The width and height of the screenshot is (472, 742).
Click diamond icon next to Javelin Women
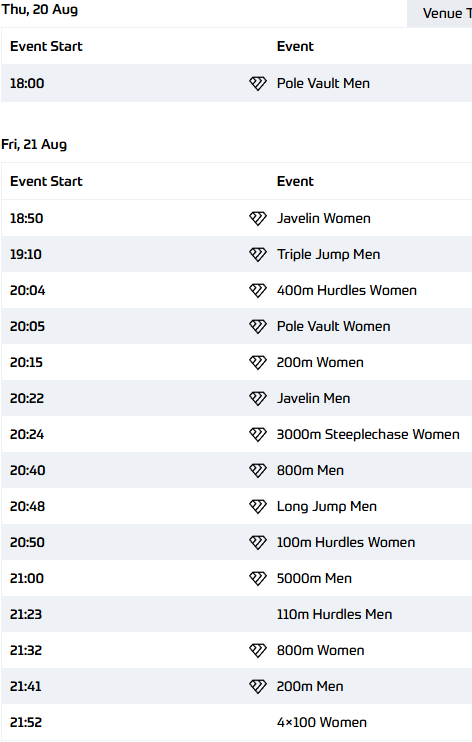pos(258,219)
